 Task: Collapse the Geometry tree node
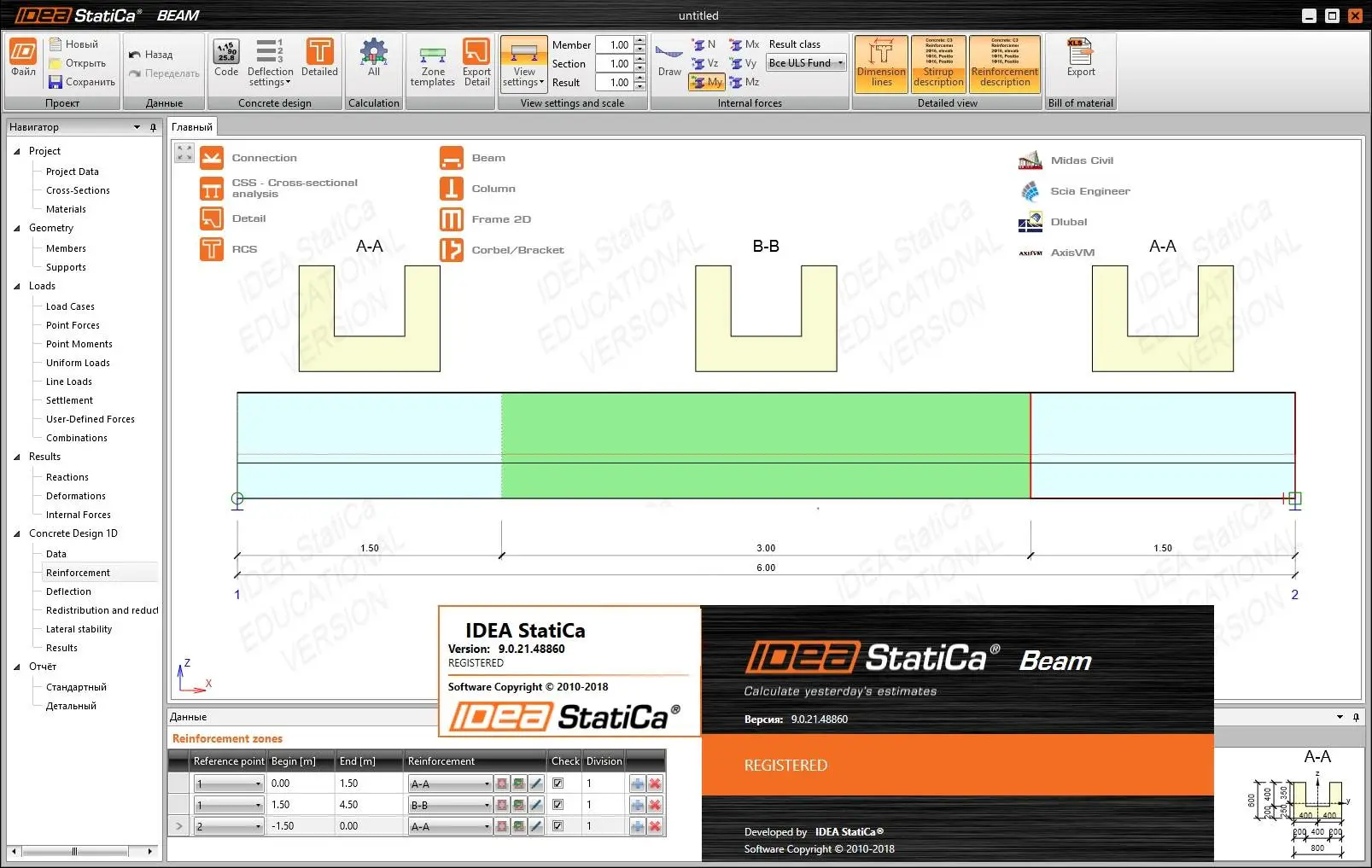pyautogui.click(x=17, y=228)
